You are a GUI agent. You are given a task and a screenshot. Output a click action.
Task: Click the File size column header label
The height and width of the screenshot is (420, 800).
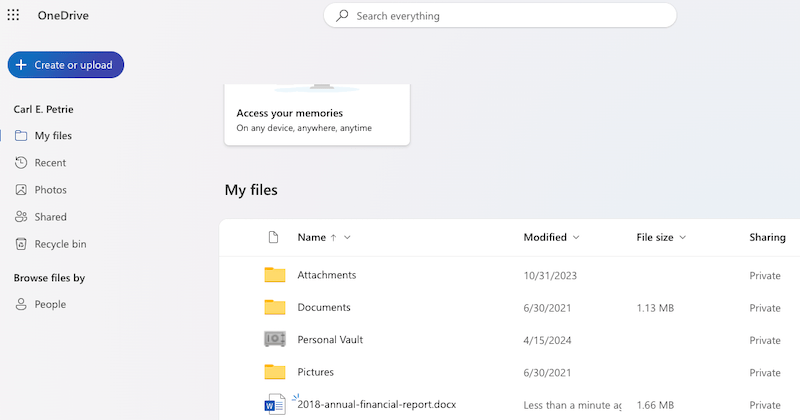[x=655, y=237]
